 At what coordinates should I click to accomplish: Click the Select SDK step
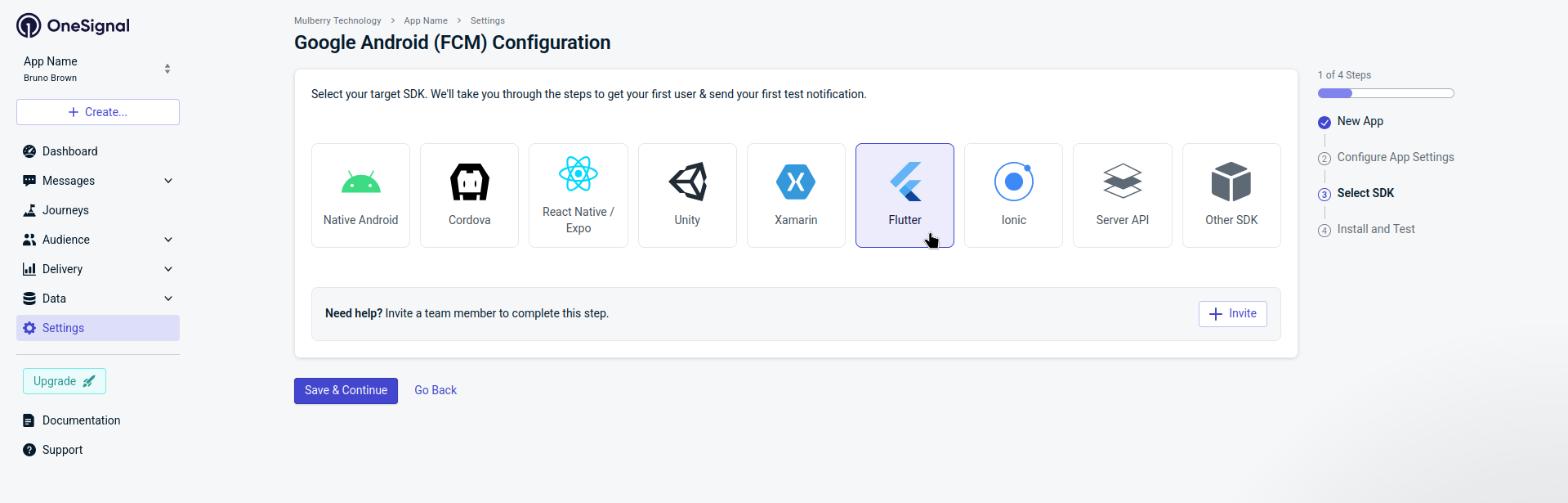pyautogui.click(x=1365, y=193)
